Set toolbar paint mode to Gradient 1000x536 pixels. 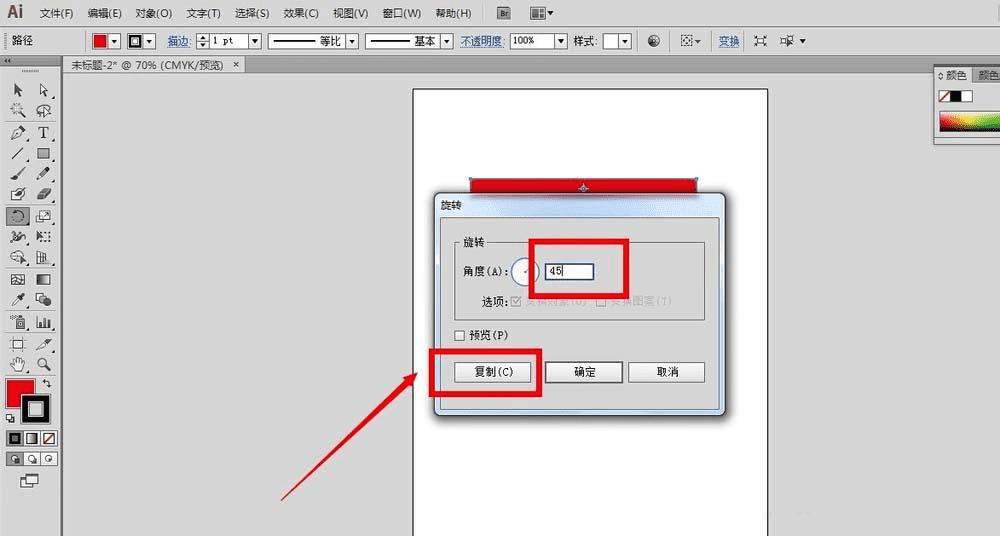[x=31, y=438]
